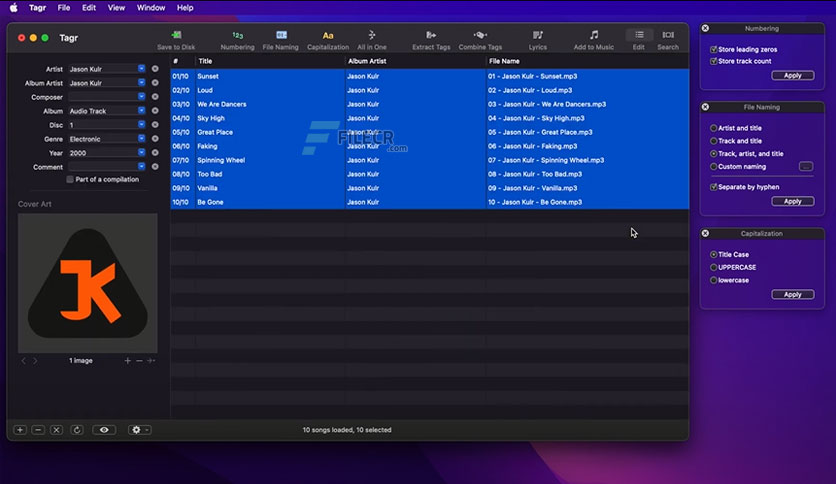Clear the list with the X button
This screenshot has height=484, width=836.
click(x=56, y=430)
